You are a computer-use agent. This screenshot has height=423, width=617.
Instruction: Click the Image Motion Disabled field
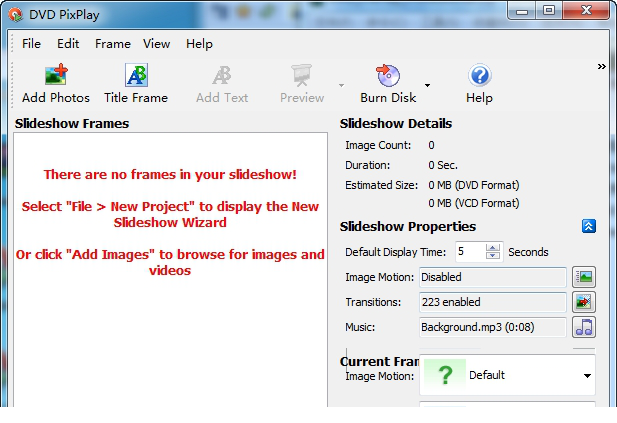[x=493, y=277]
